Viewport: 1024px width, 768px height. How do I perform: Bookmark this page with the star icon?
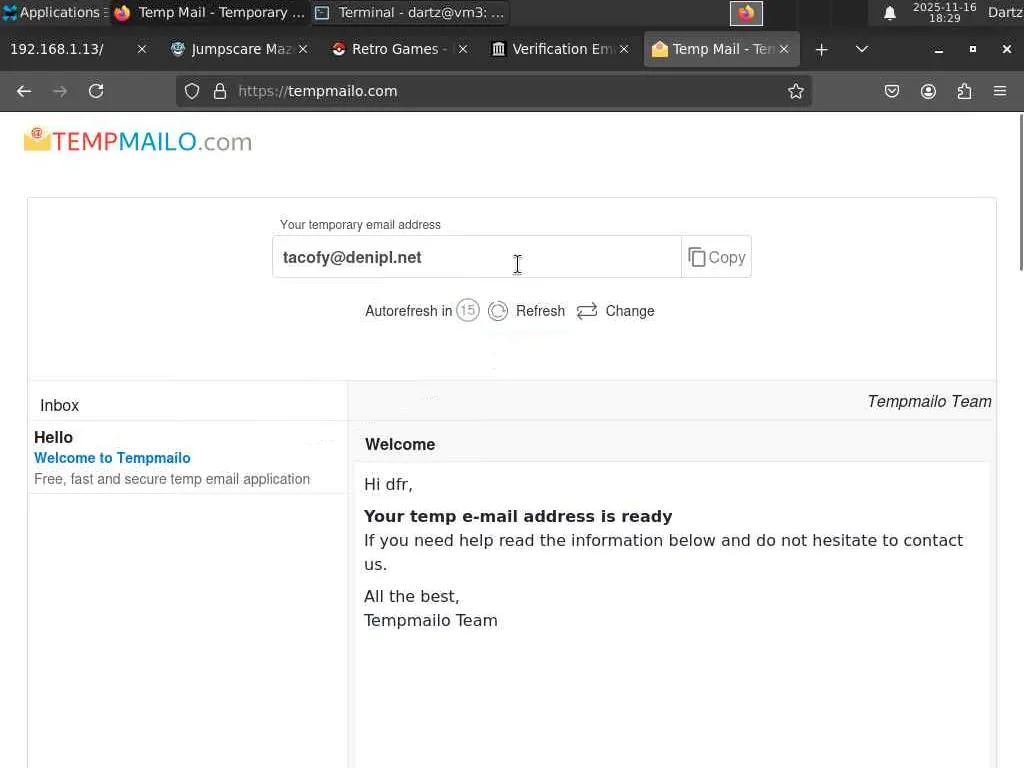(x=795, y=91)
